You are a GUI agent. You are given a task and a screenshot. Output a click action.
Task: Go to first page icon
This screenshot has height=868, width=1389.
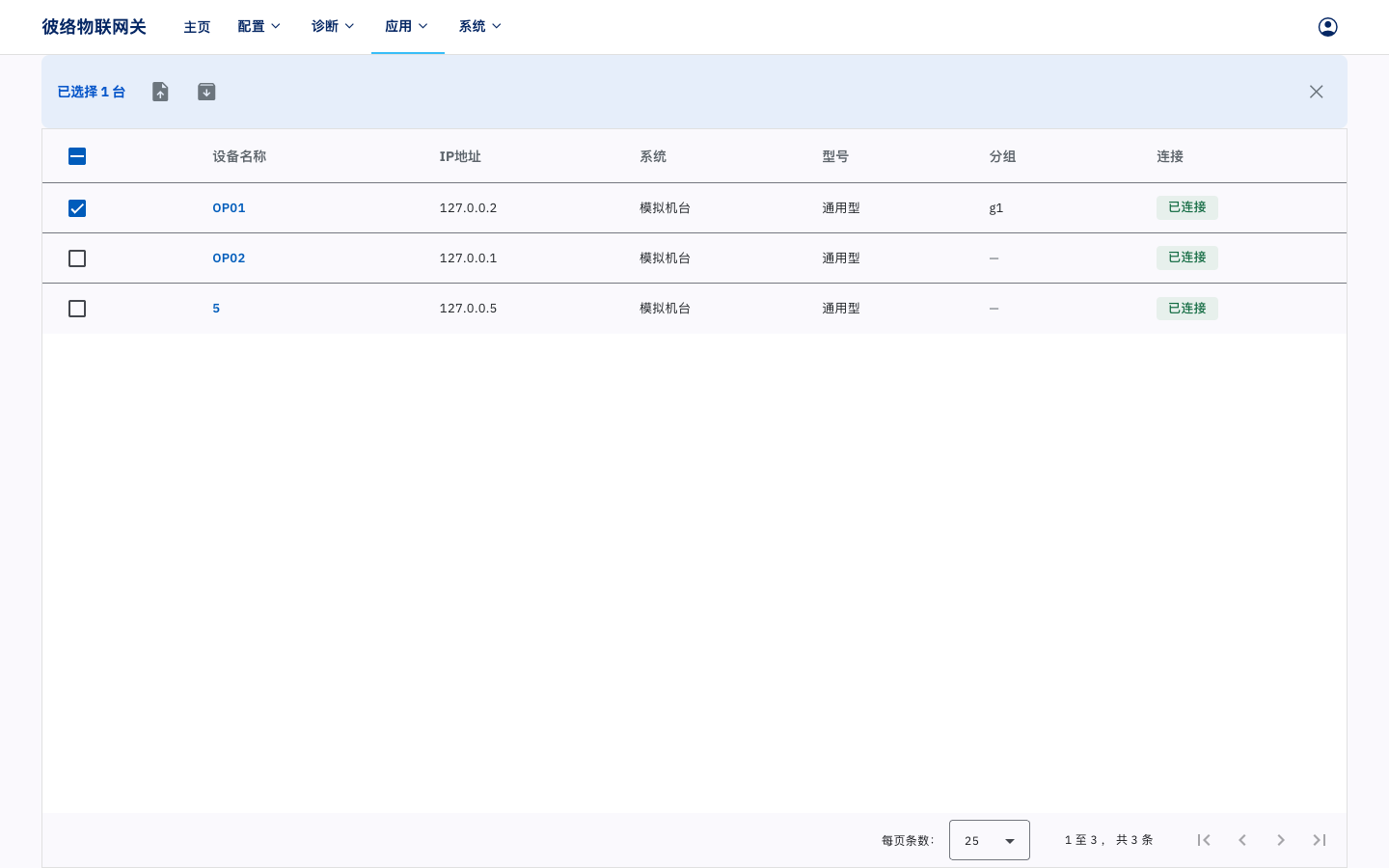point(1204,840)
